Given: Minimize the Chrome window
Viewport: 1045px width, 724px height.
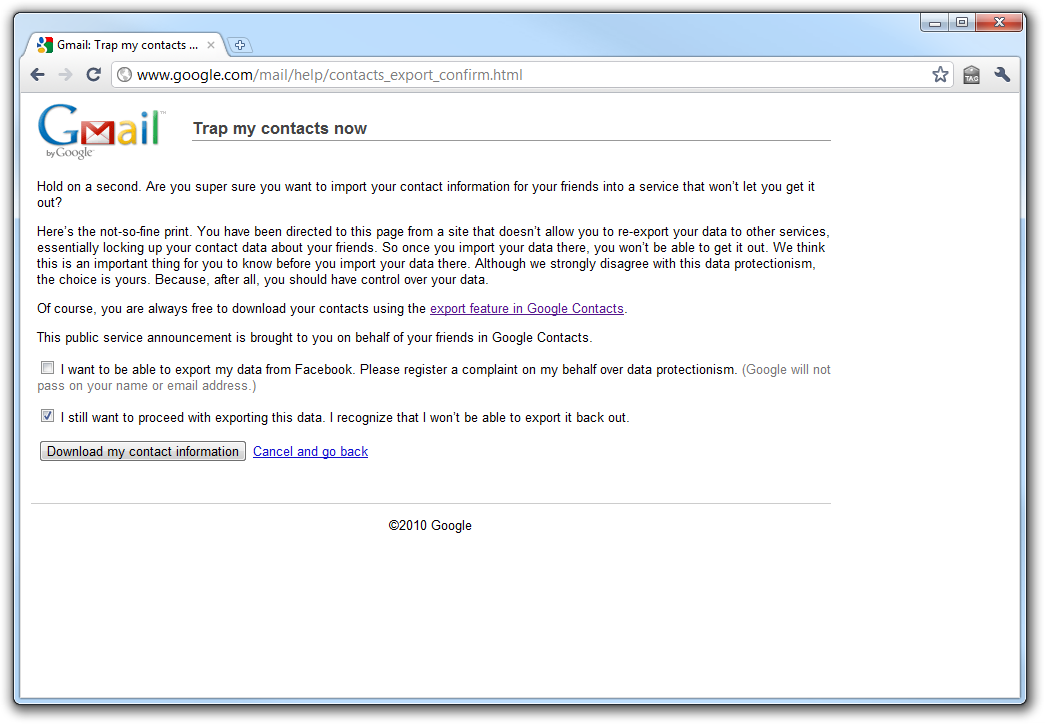Looking at the screenshot, I should [935, 22].
